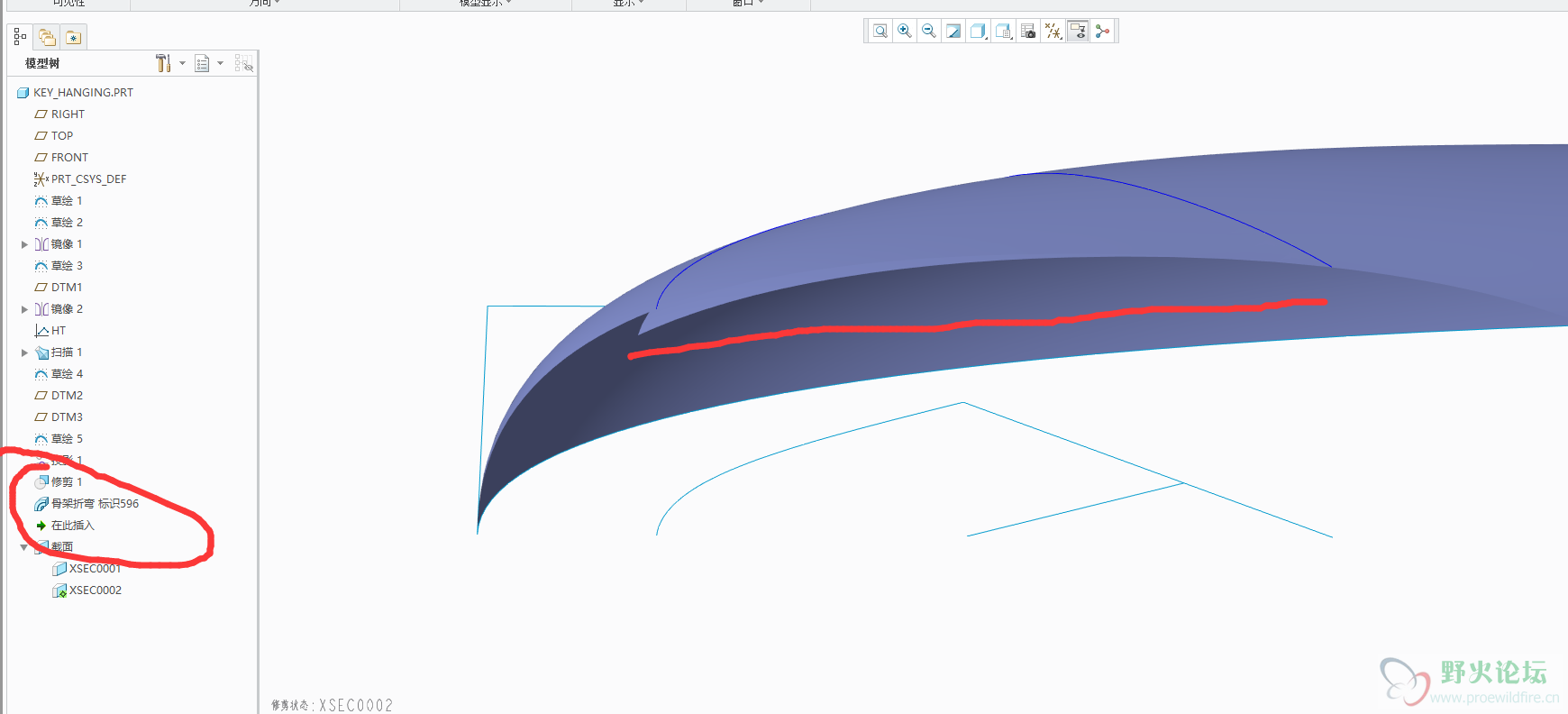Click the Zoom In magnifier icon
The image size is (1568, 714).
pos(905,32)
